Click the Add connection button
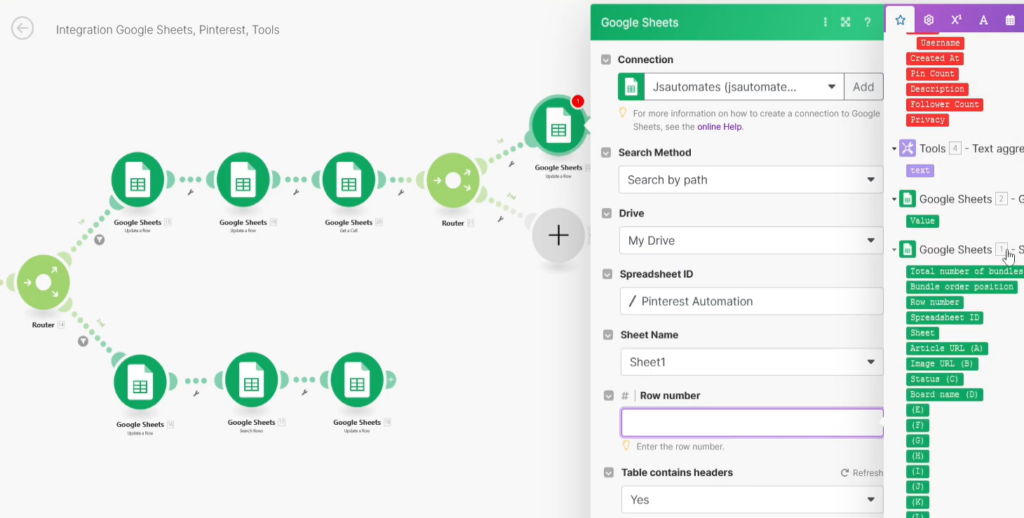Viewport: 1024px width, 518px height. (863, 86)
